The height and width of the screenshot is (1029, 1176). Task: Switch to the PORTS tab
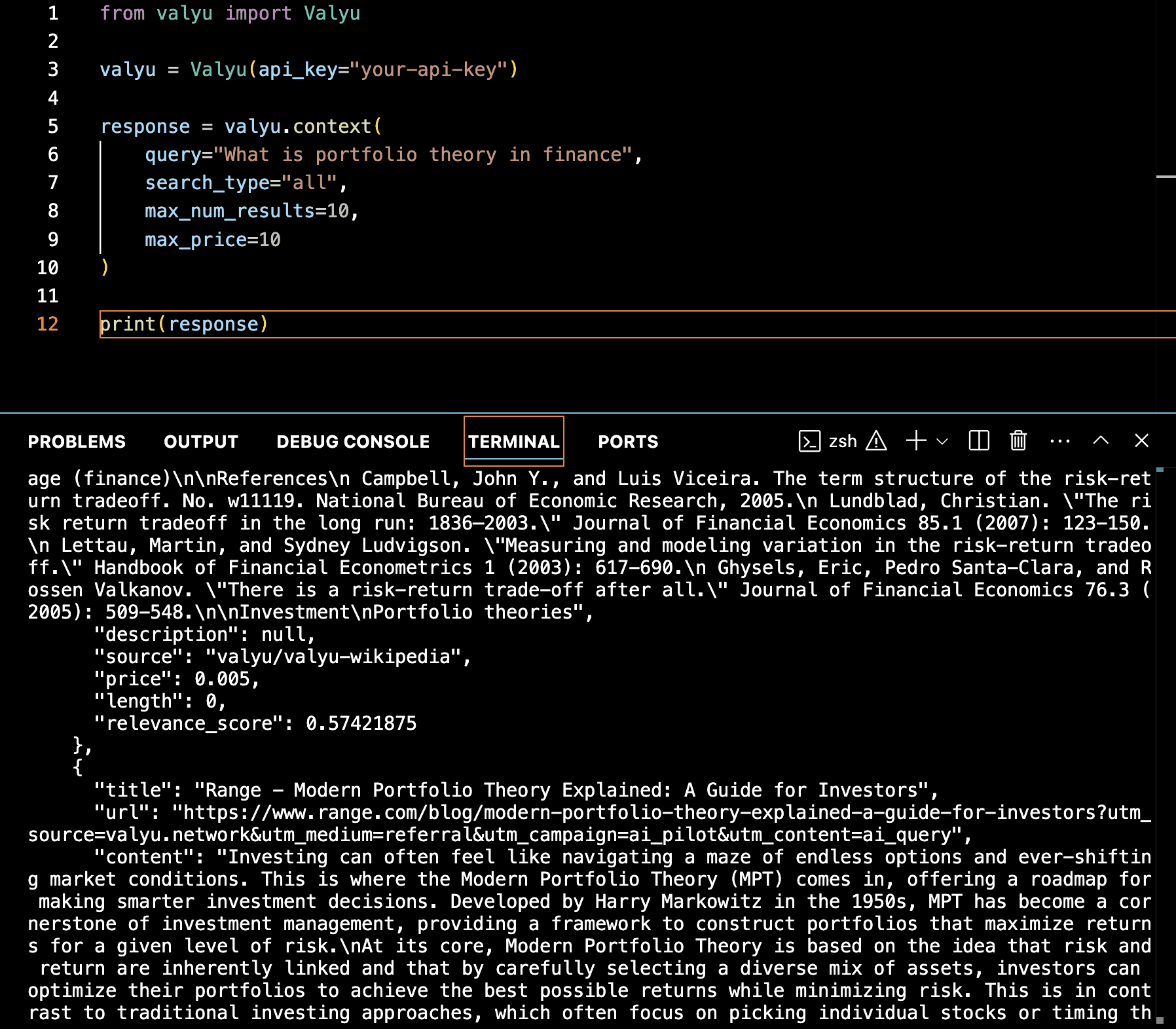[628, 442]
